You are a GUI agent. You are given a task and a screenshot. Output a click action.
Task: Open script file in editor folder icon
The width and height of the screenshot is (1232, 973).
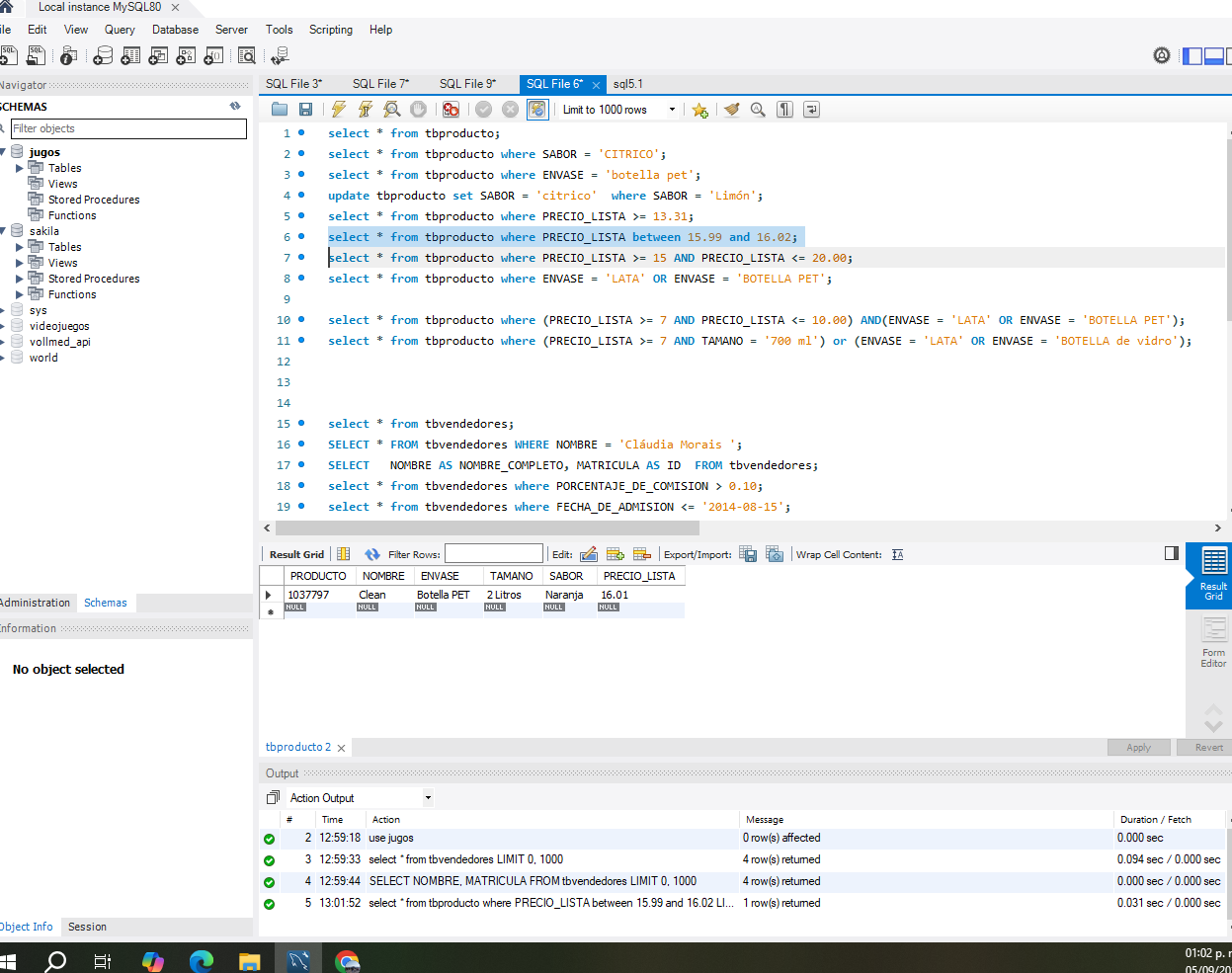point(280,110)
